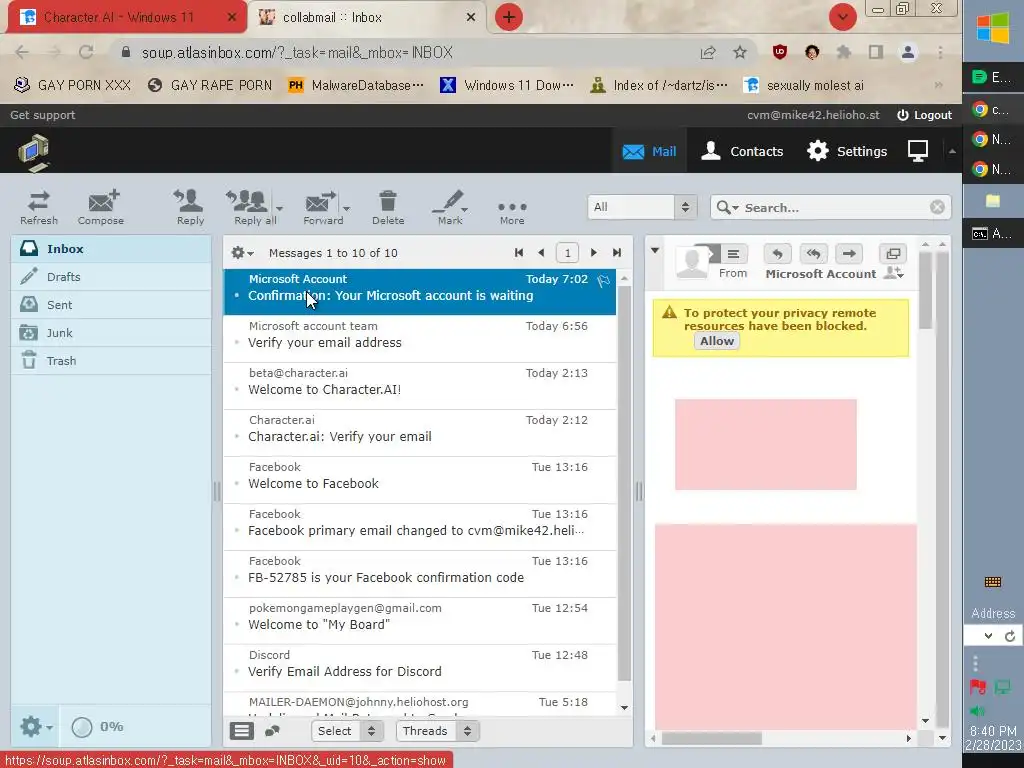Go to previous page of messages
This screenshot has width=1024, height=768.
(541, 253)
